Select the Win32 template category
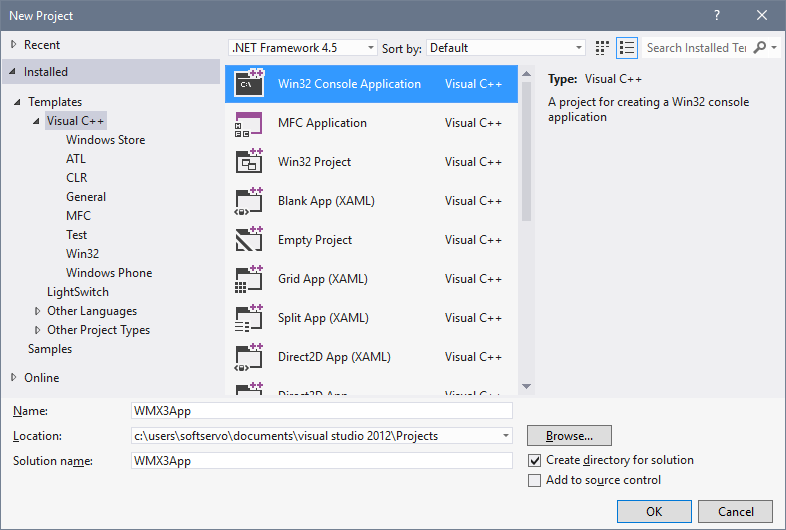 pos(82,254)
